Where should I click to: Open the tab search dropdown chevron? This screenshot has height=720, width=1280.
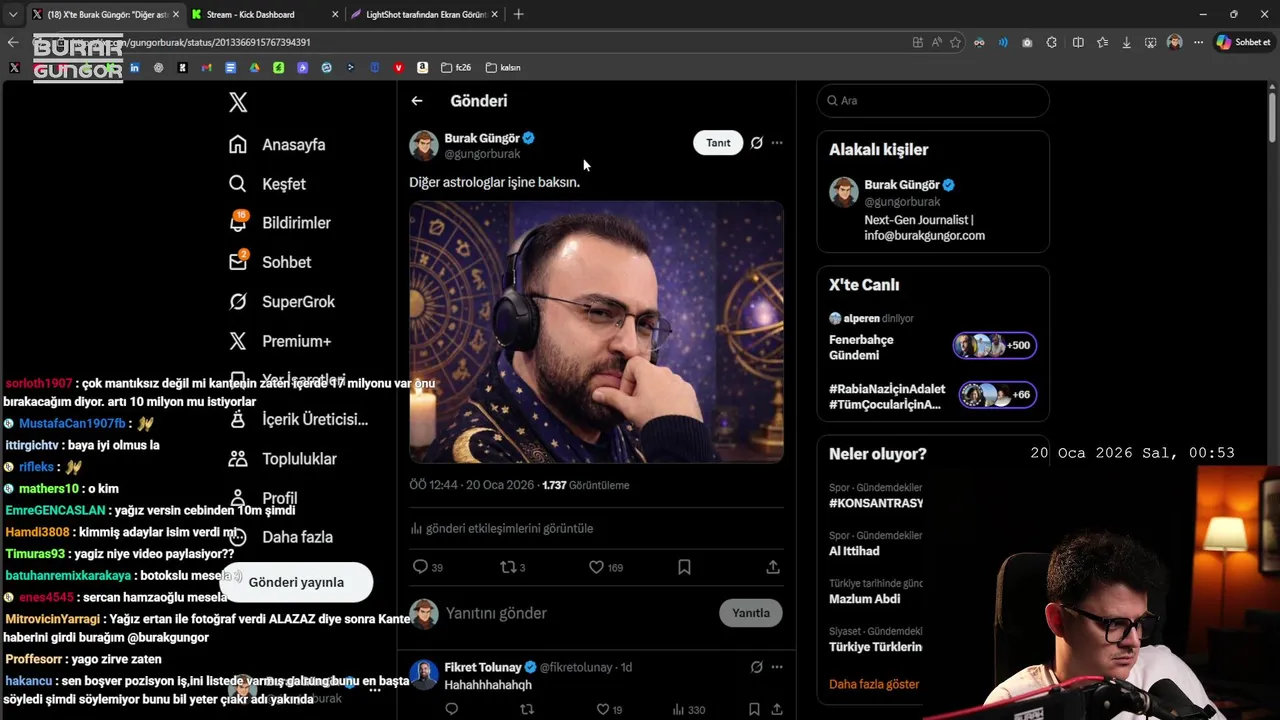(x=13, y=14)
